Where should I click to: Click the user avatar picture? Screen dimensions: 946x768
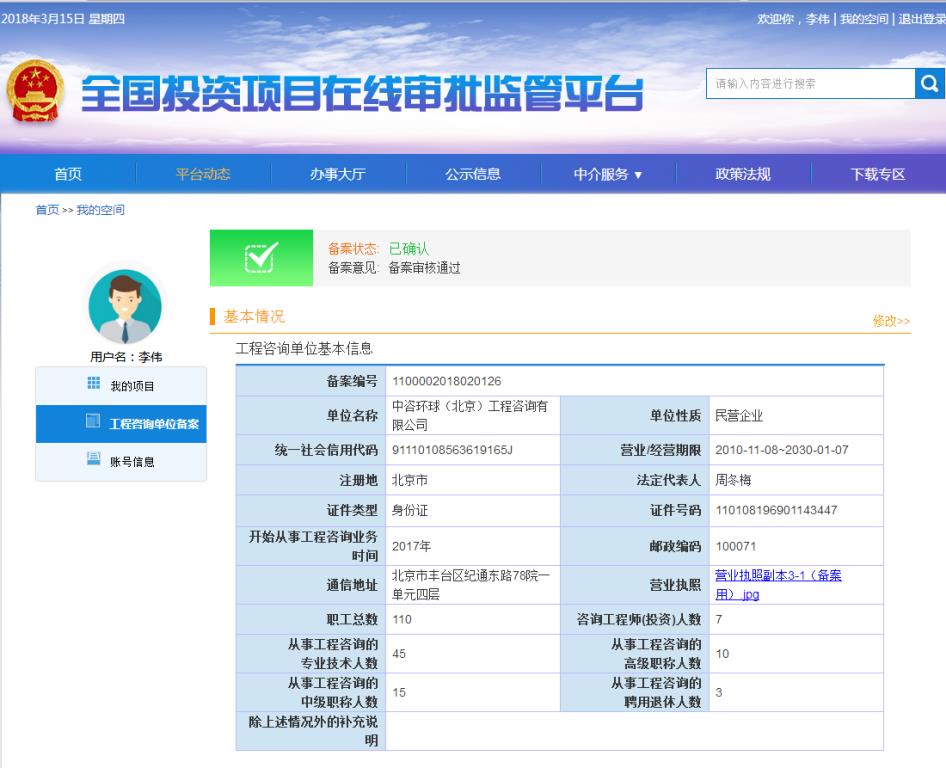point(124,307)
